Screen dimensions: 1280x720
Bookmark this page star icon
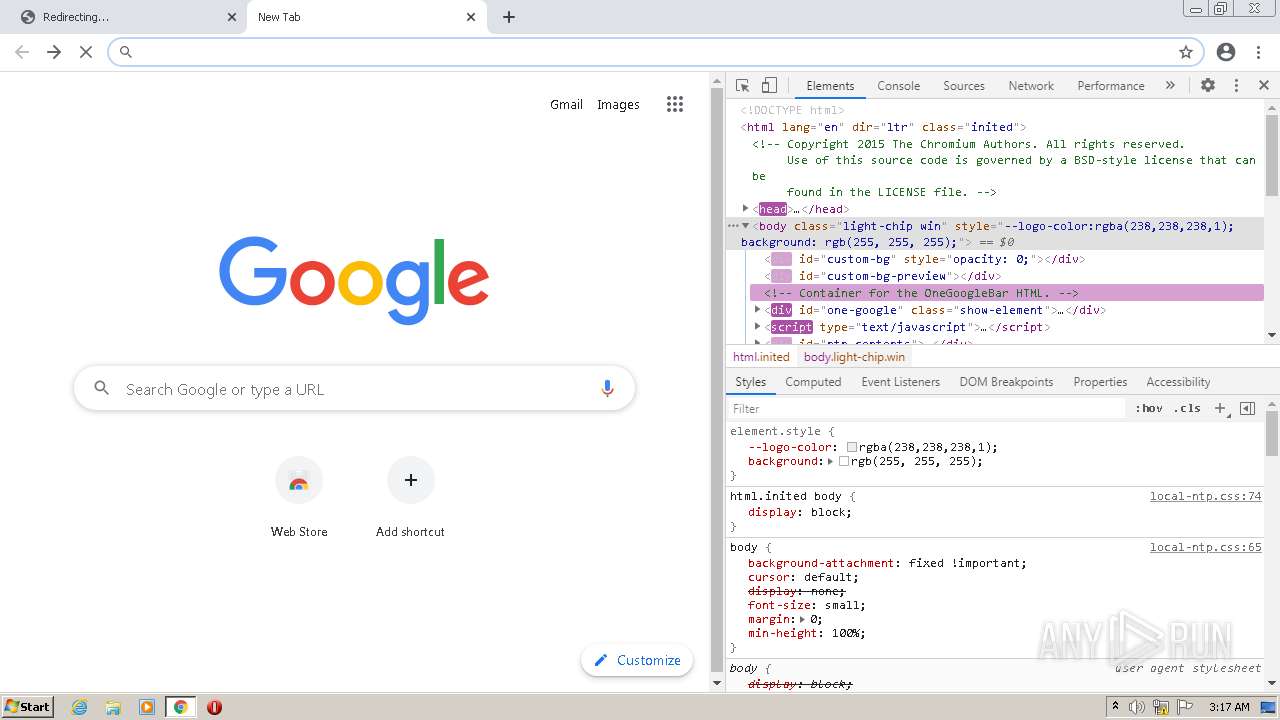[1186, 52]
